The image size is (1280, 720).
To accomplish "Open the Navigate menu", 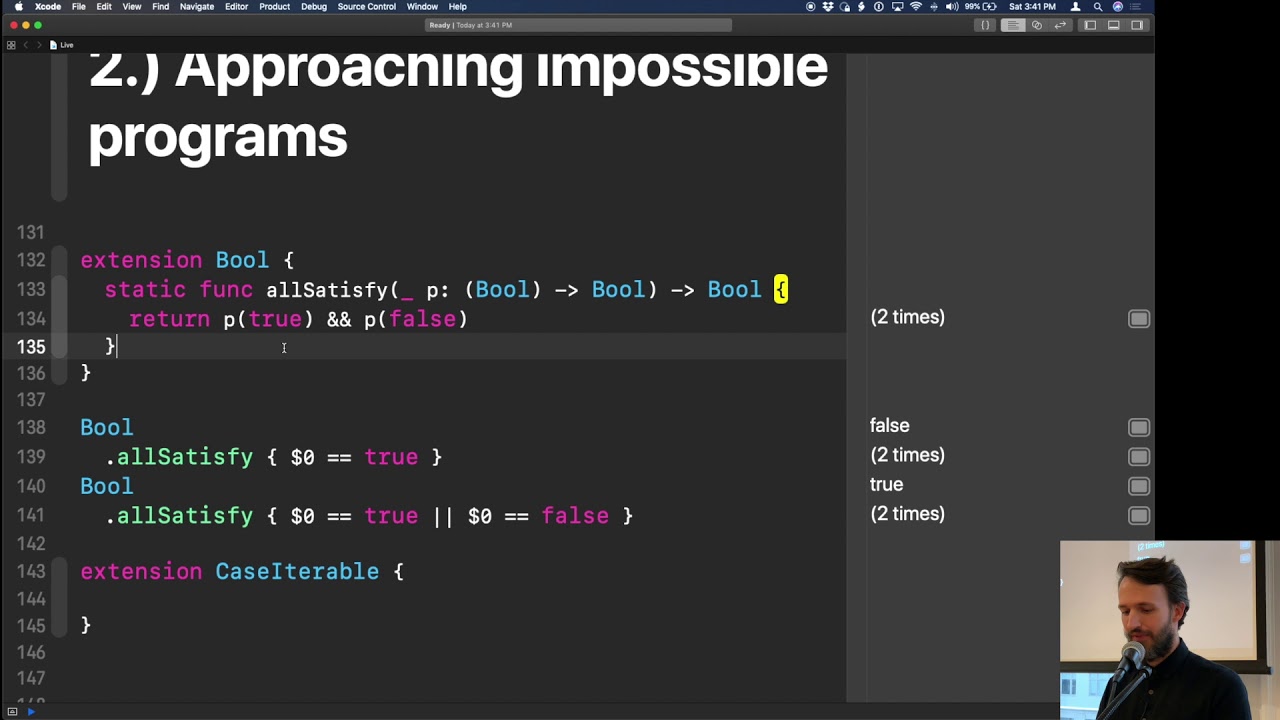I will (197, 6).
